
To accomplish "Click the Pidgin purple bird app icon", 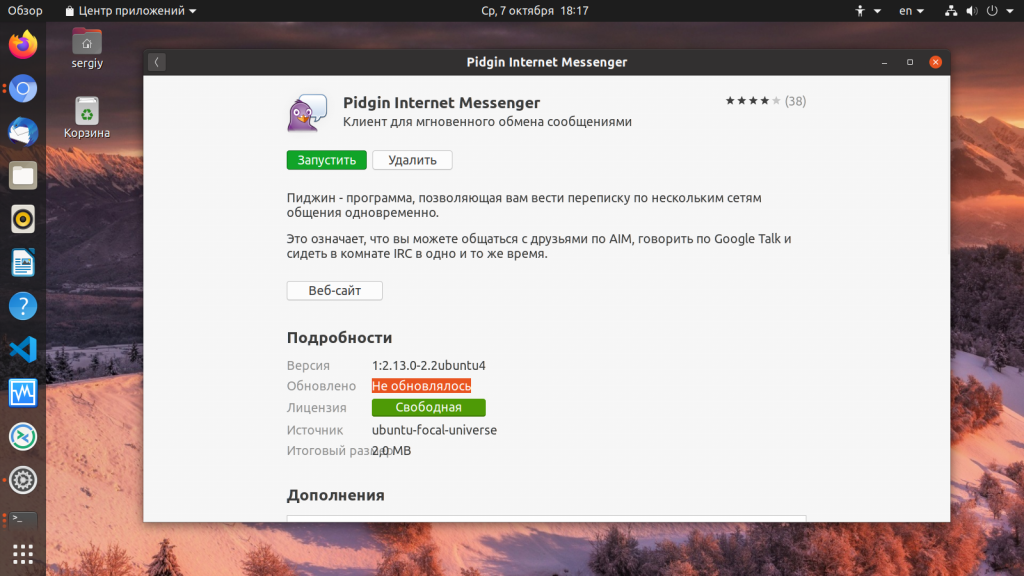I will pyautogui.click(x=307, y=112).
